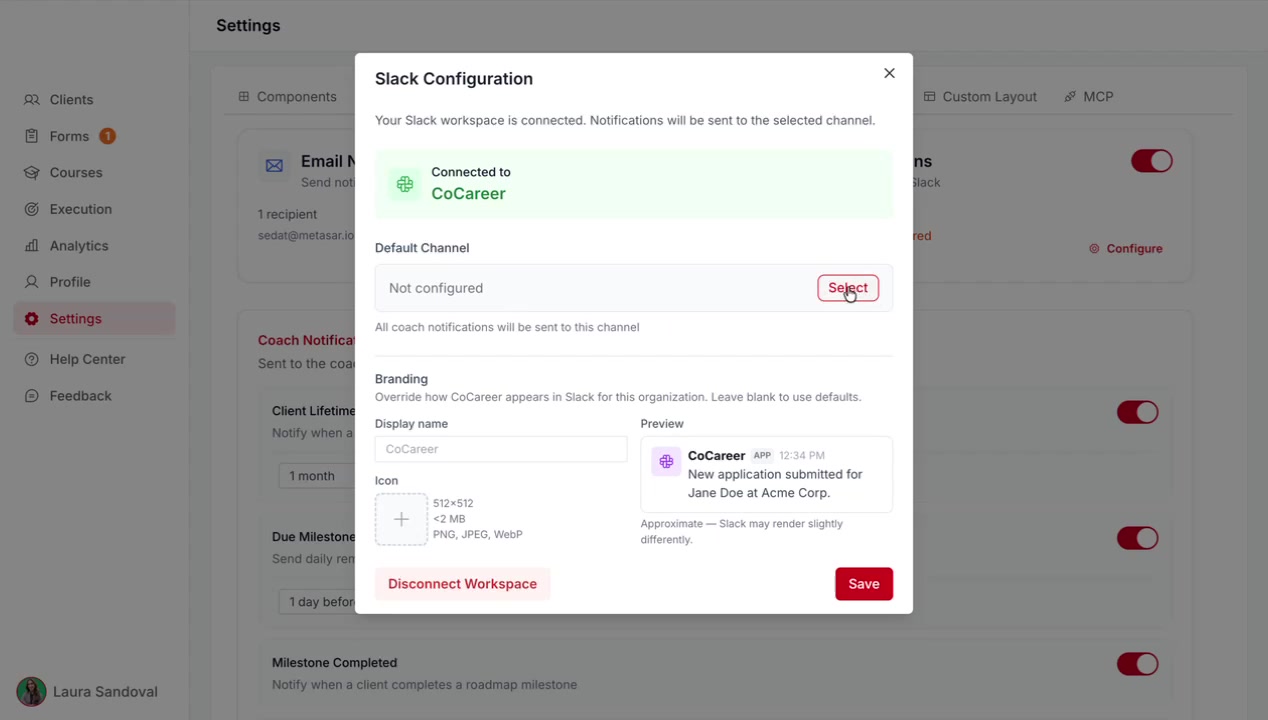1268x720 pixels.
Task: Click the Slack Configuration dialog title
Action: [x=454, y=79]
